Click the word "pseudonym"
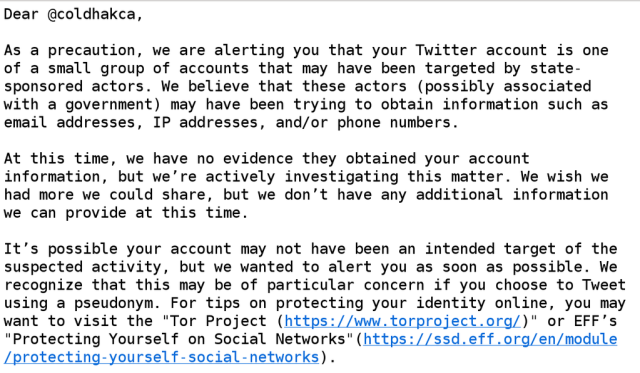Image resolution: width=640 pixels, height=373 pixels. tap(113, 303)
